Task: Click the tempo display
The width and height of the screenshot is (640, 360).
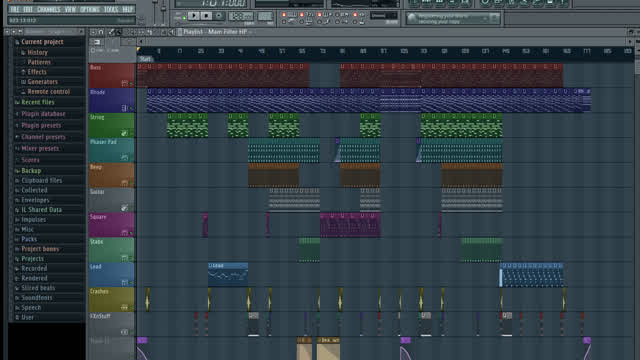Action: 241,16
